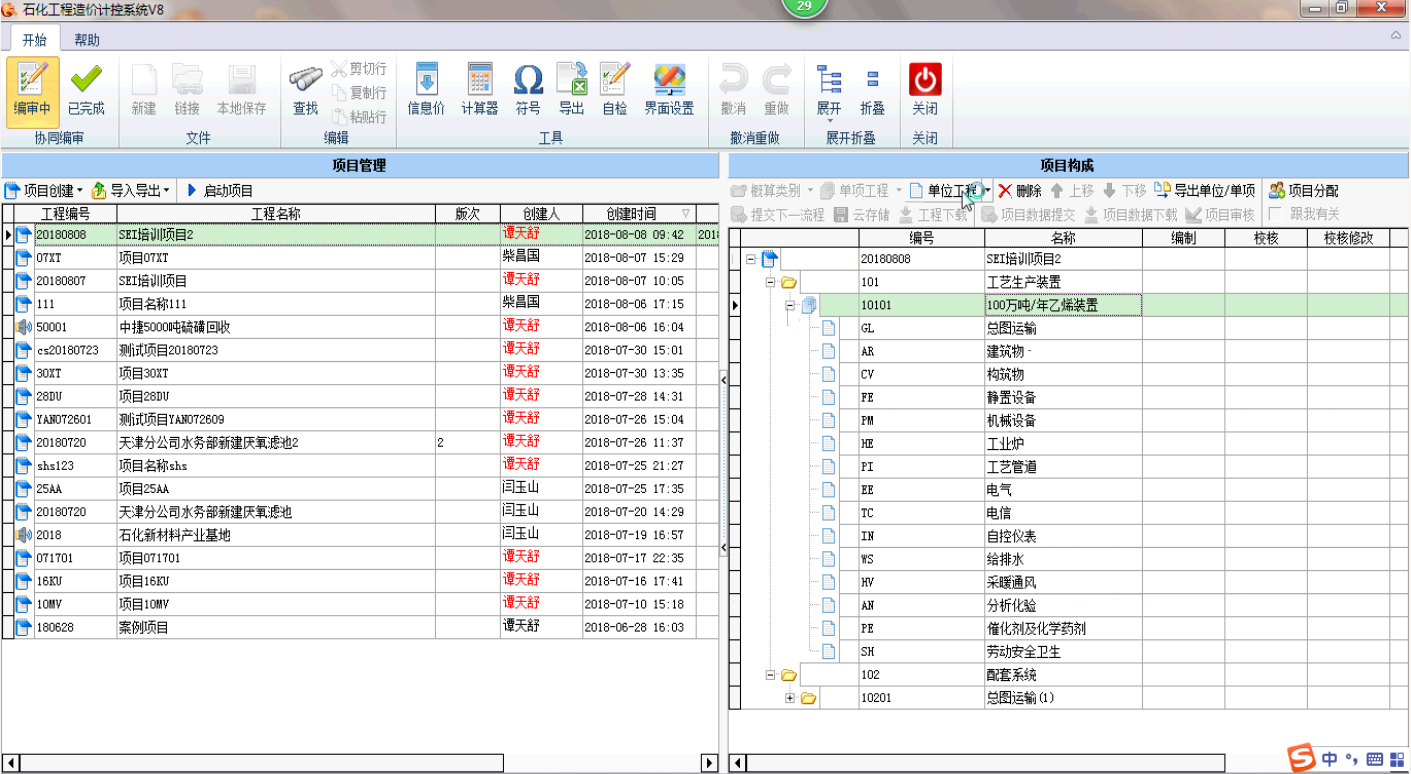This screenshot has height=774, width=1411.
Task: Click 导出单位/单项 toolbar button
Action: 1205,191
